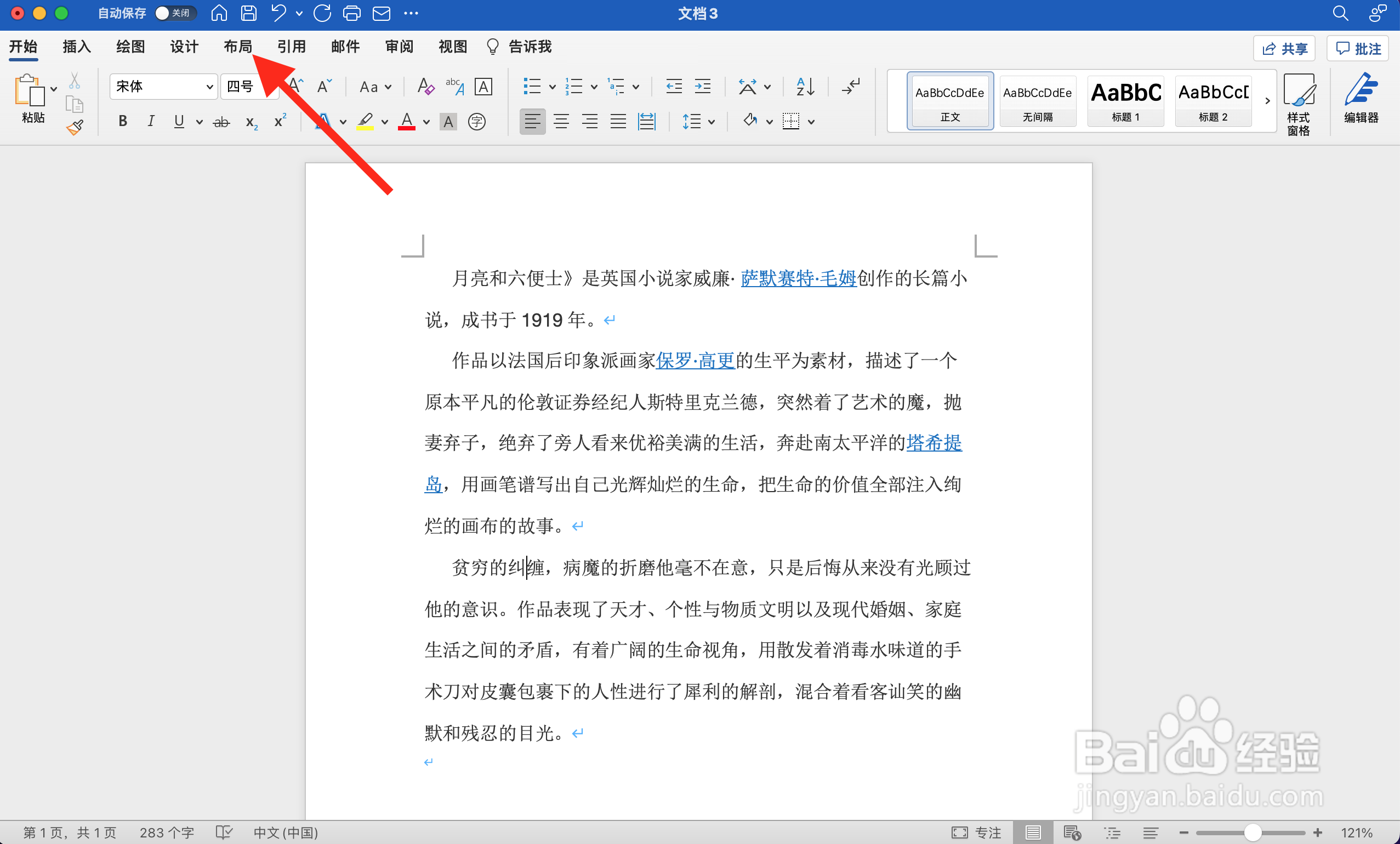Launch the Editor tool
The width and height of the screenshot is (1400, 844).
coord(1361,99)
